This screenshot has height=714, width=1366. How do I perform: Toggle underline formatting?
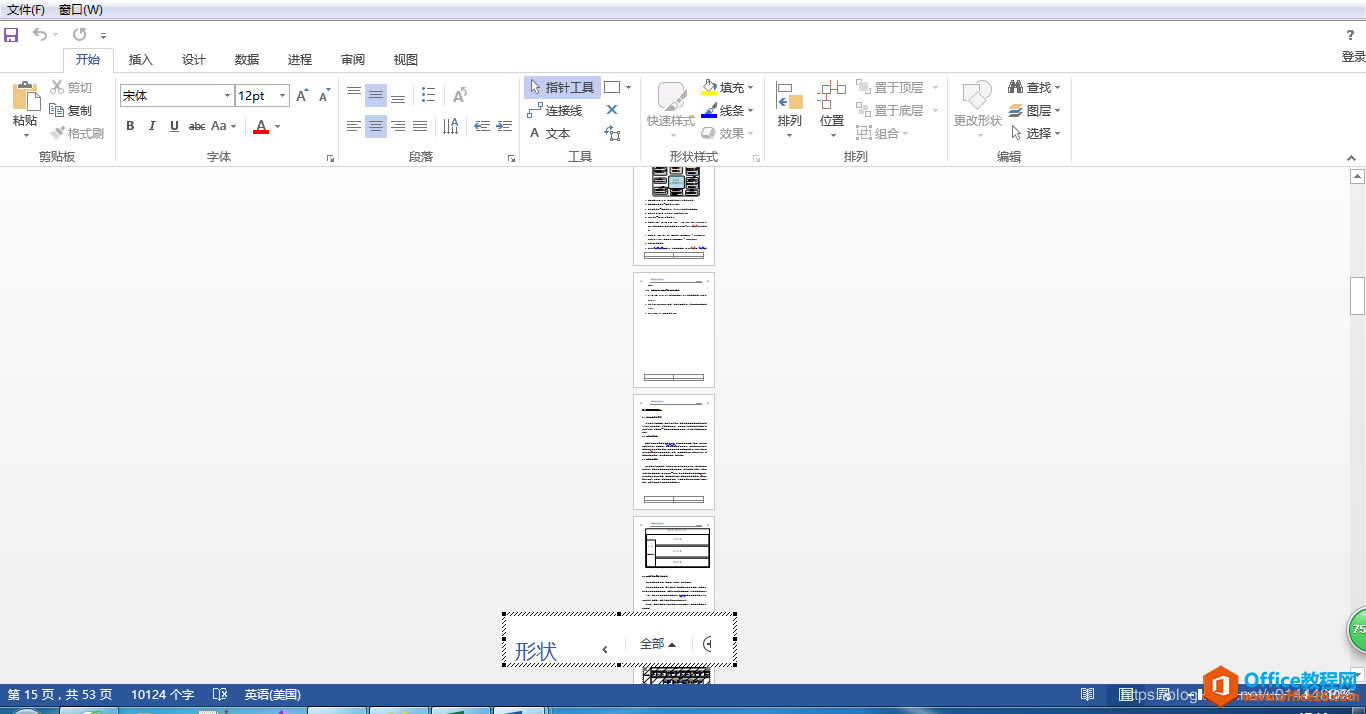pos(174,126)
